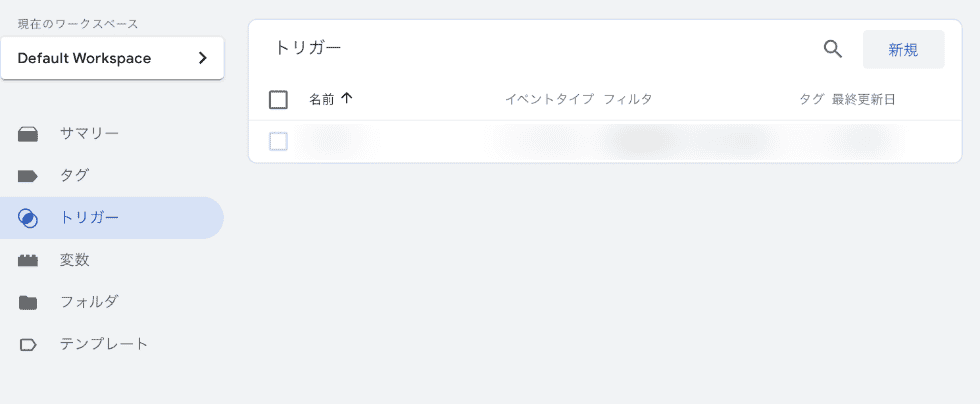Click the トリガー circle icon in sidebar

pos(28,218)
